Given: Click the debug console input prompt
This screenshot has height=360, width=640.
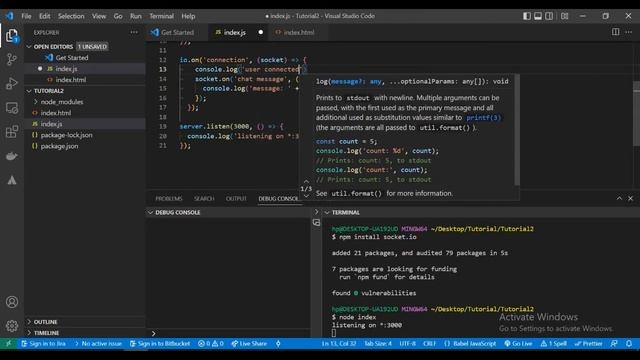Looking at the screenshot, I should (x=231, y=333).
